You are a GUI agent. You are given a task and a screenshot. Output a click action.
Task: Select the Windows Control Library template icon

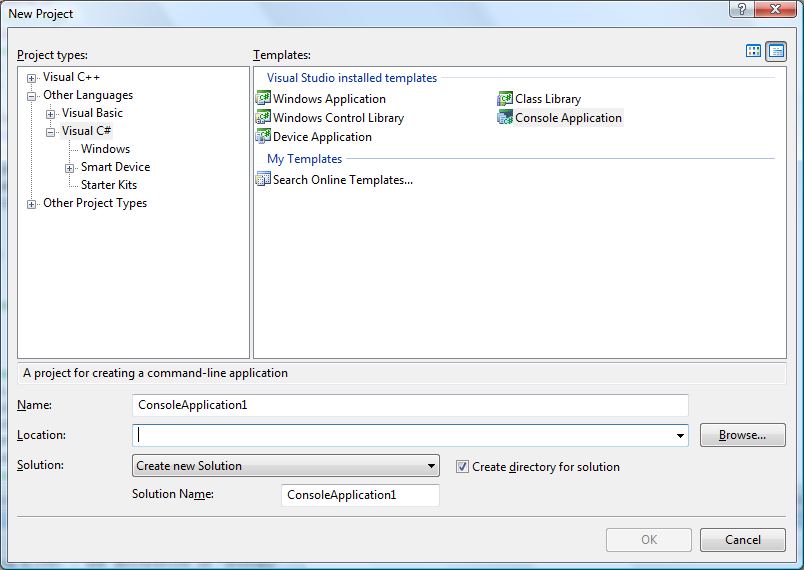tap(263, 117)
